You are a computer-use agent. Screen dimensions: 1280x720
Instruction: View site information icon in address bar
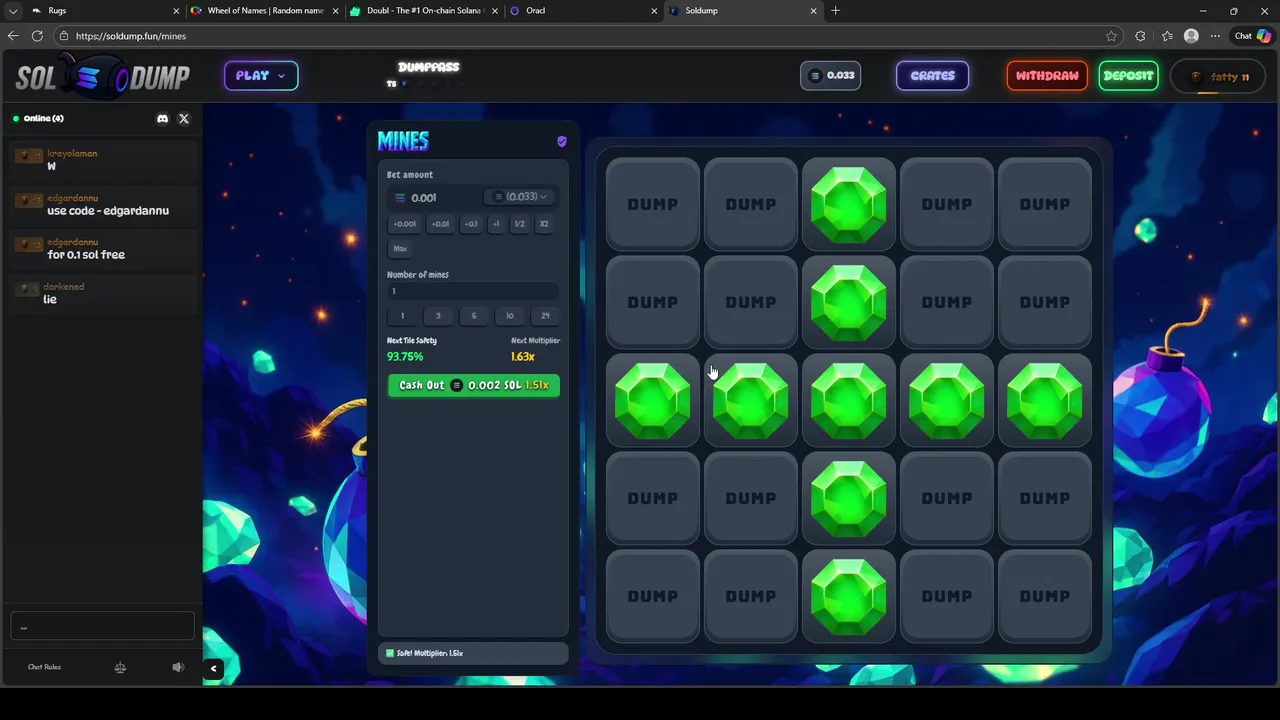(x=64, y=36)
